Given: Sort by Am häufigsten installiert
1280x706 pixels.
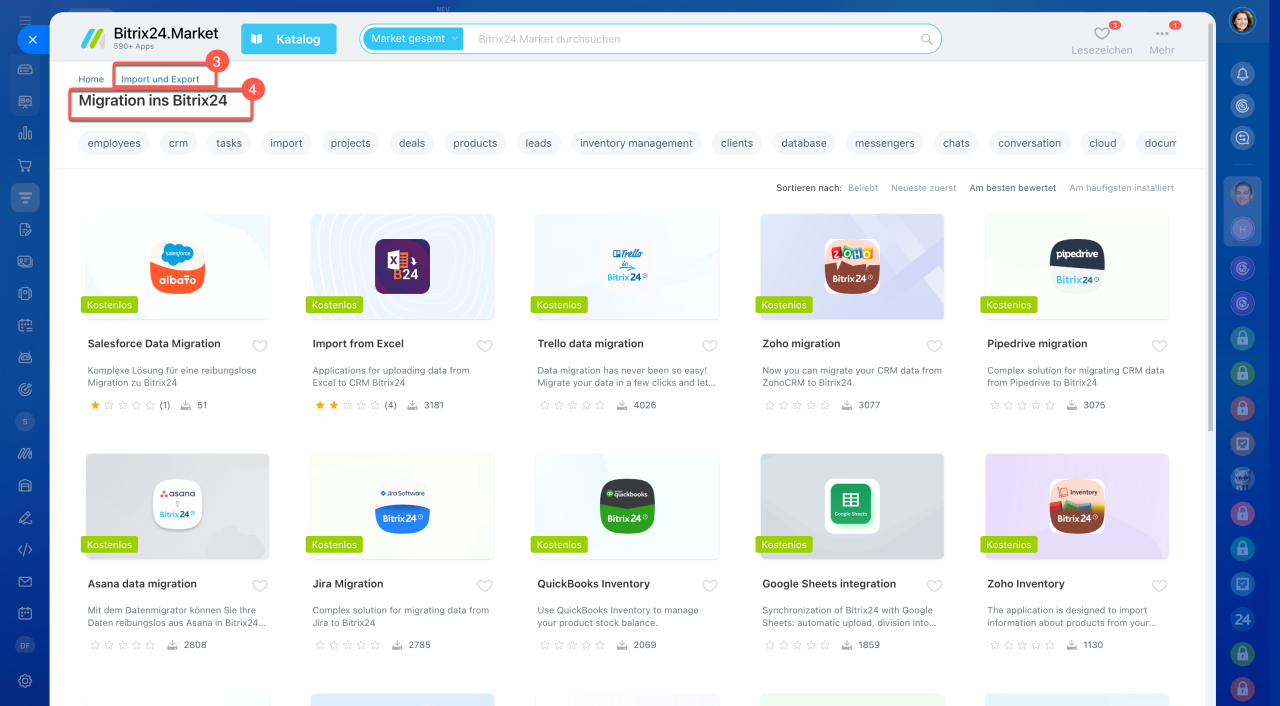Looking at the screenshot, I should 1122,188.
